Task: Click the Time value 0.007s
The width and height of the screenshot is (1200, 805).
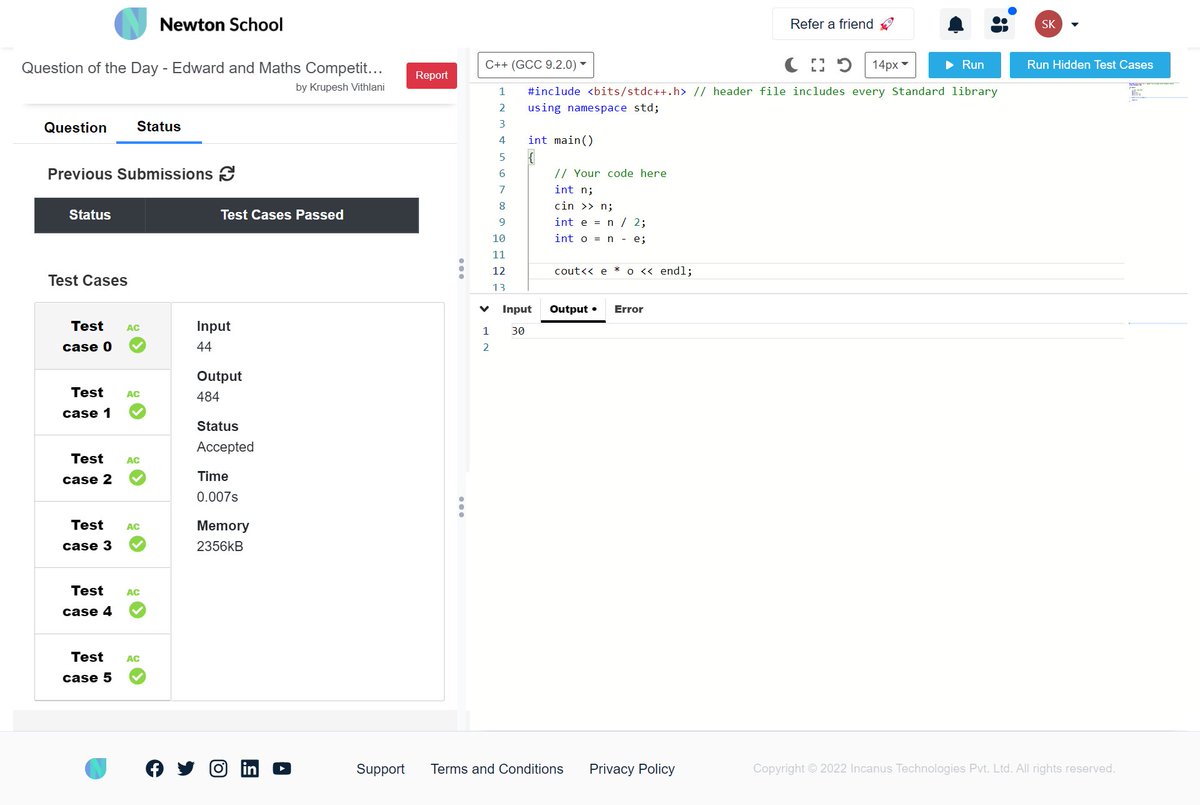Action: pos(217,497)
